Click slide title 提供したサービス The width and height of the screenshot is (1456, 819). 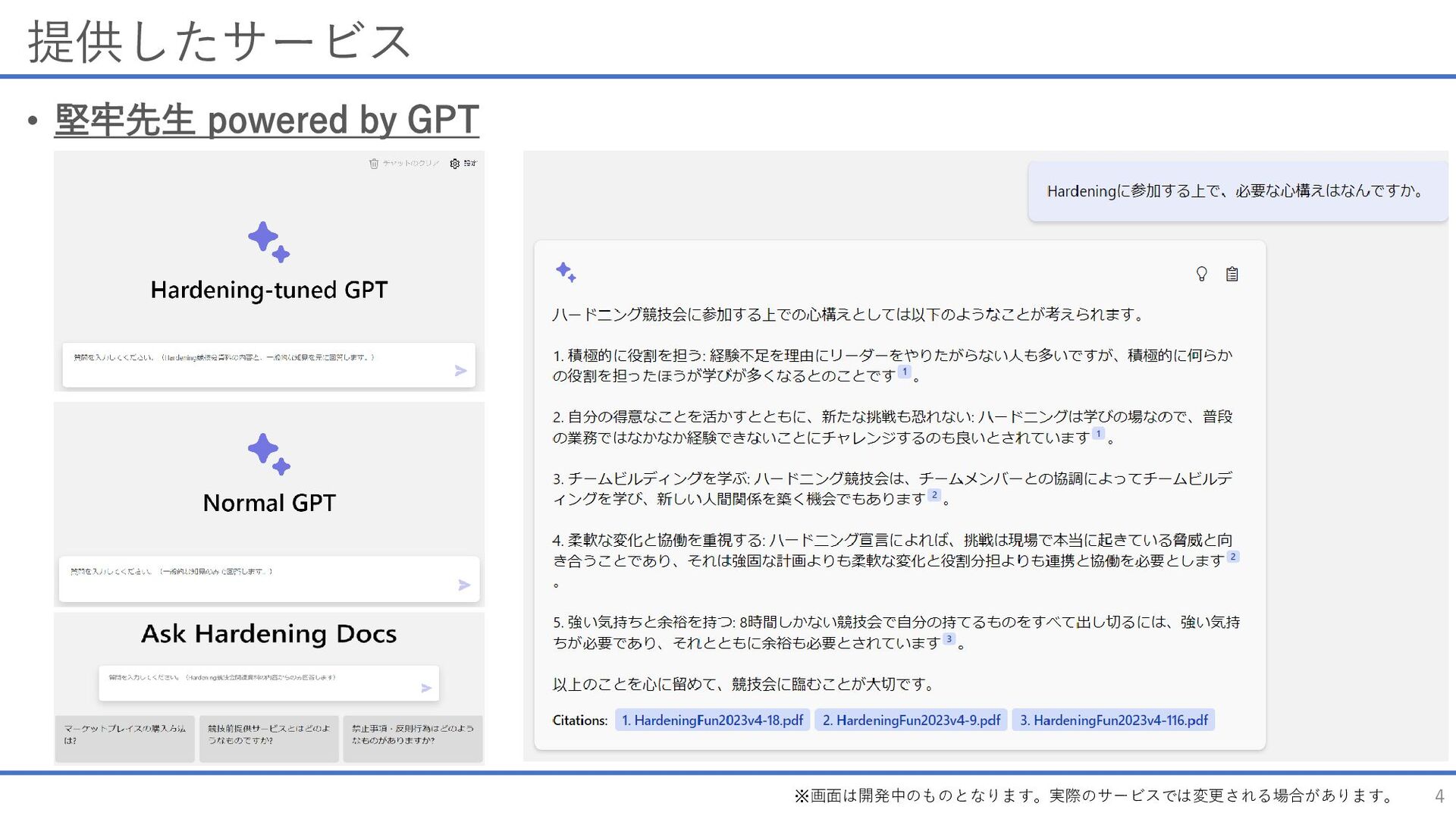[x=220, y=41]
